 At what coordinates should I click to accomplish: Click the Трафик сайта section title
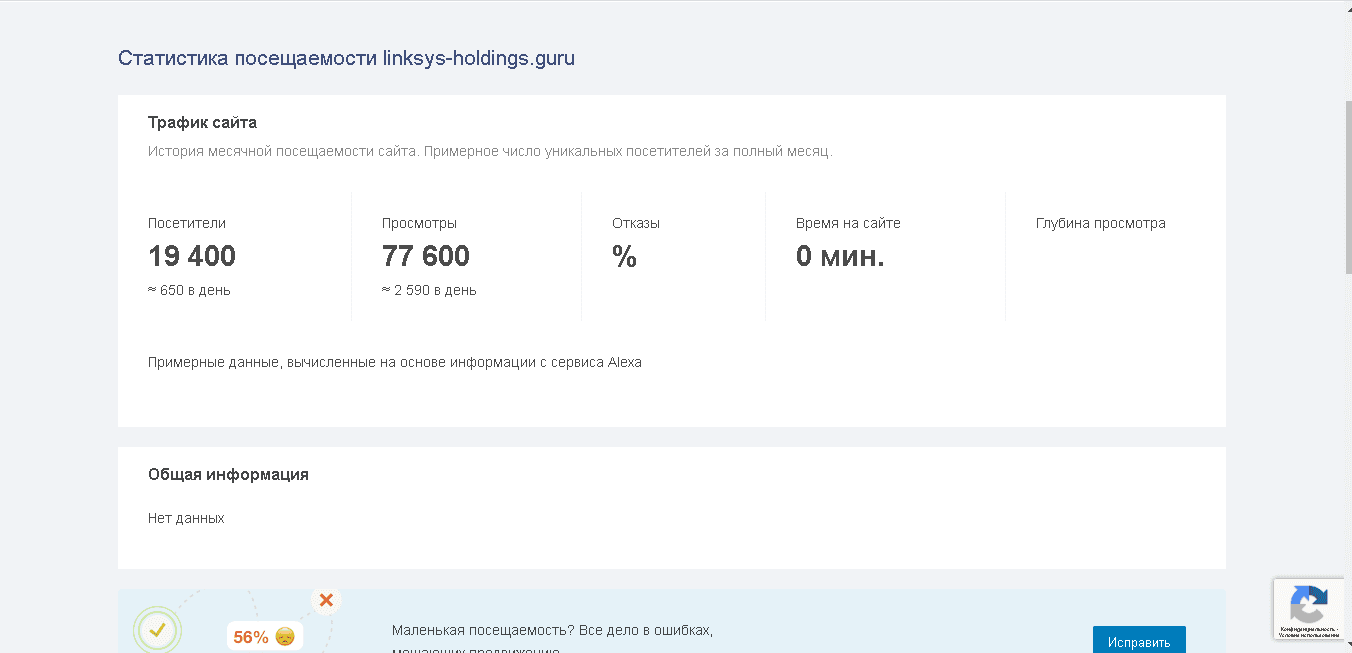point(201,122)
